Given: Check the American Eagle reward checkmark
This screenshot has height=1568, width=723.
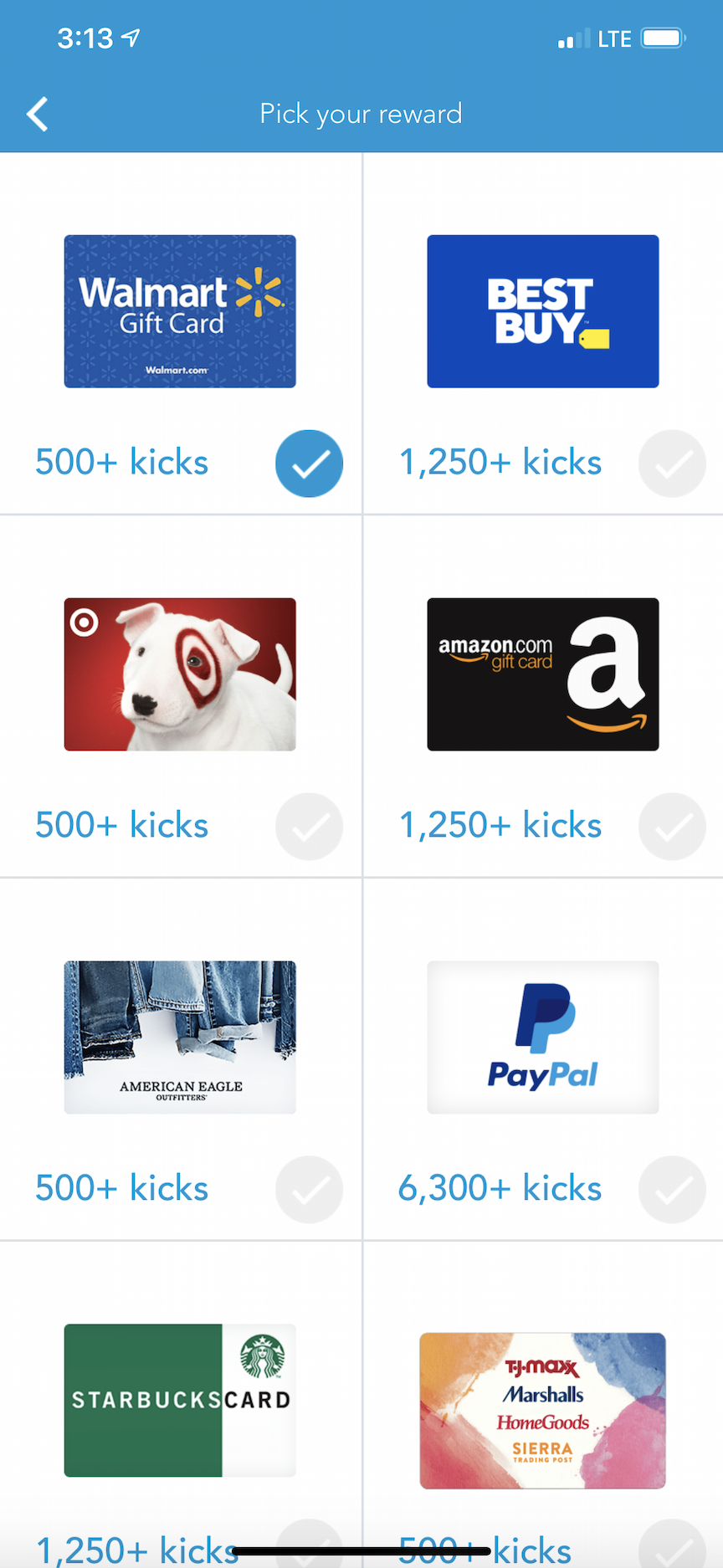Looking at the screenshot, I should tap(310, 1190).
